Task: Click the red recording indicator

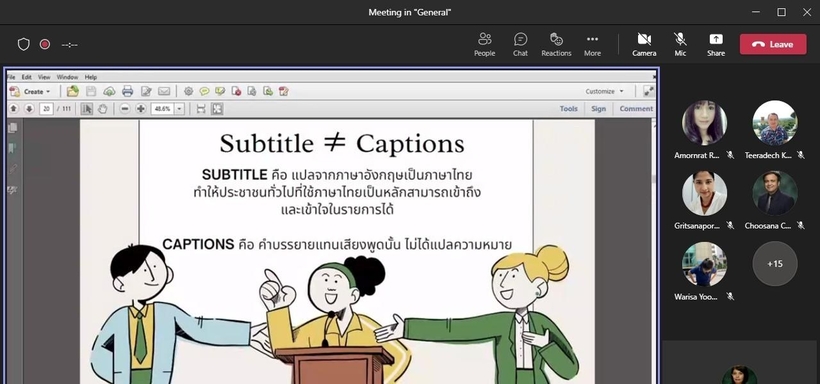Action: pos(45,44)
